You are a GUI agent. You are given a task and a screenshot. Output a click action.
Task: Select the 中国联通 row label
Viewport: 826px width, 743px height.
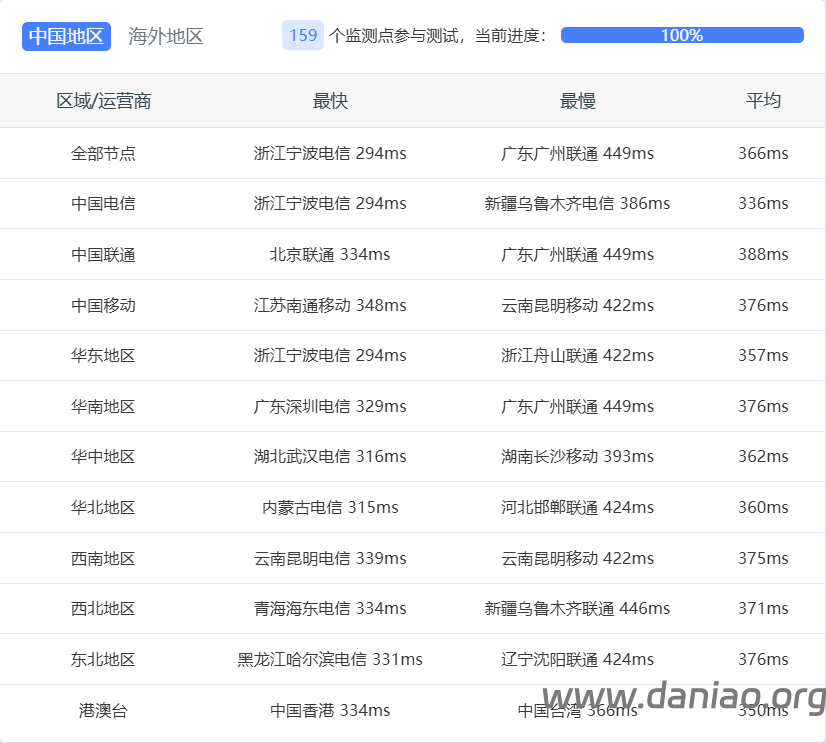(x=103, y=254)
